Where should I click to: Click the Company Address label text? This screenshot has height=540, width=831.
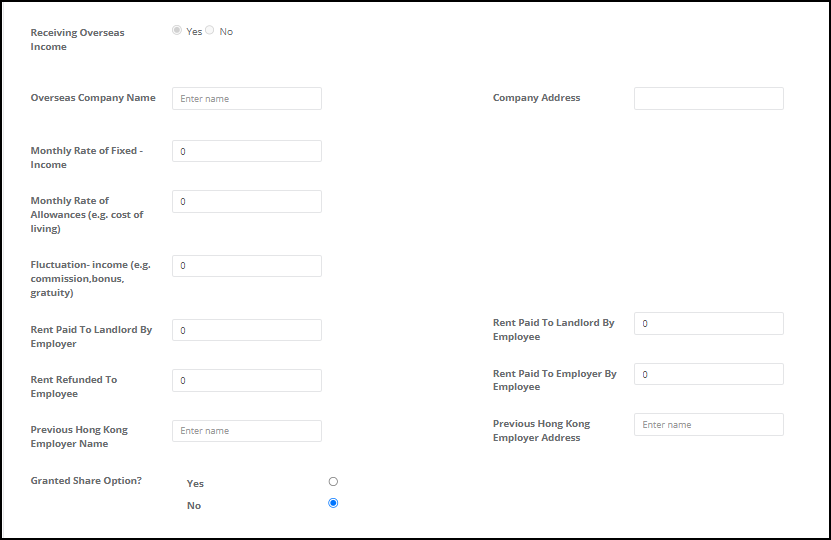tap(536, 98)
